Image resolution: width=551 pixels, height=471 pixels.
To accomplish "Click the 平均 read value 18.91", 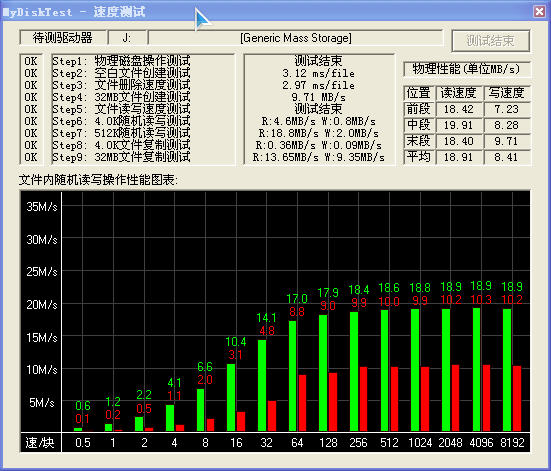I will click(458, 157).
